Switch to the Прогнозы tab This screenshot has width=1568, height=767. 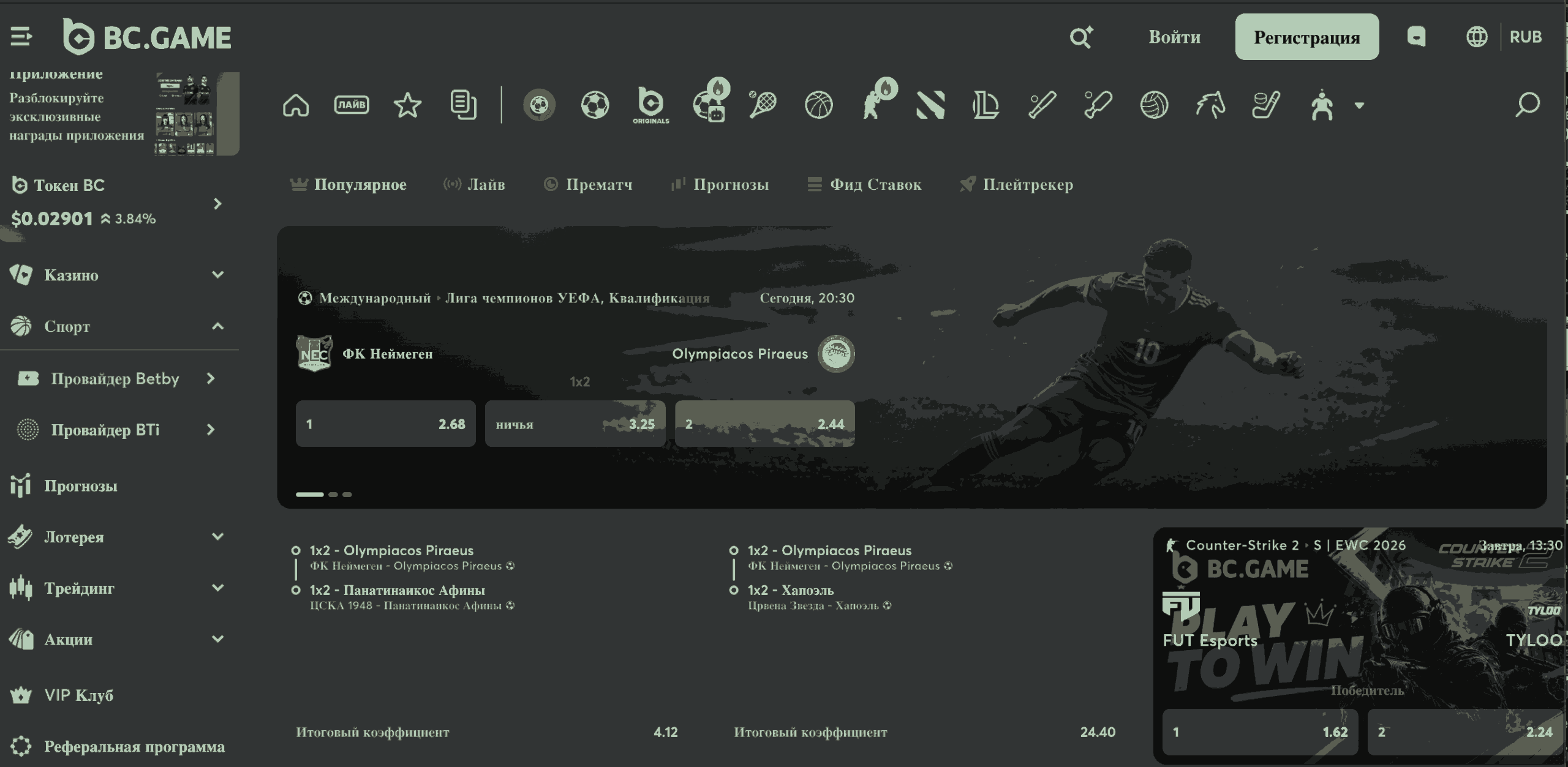tap(720, 184)
